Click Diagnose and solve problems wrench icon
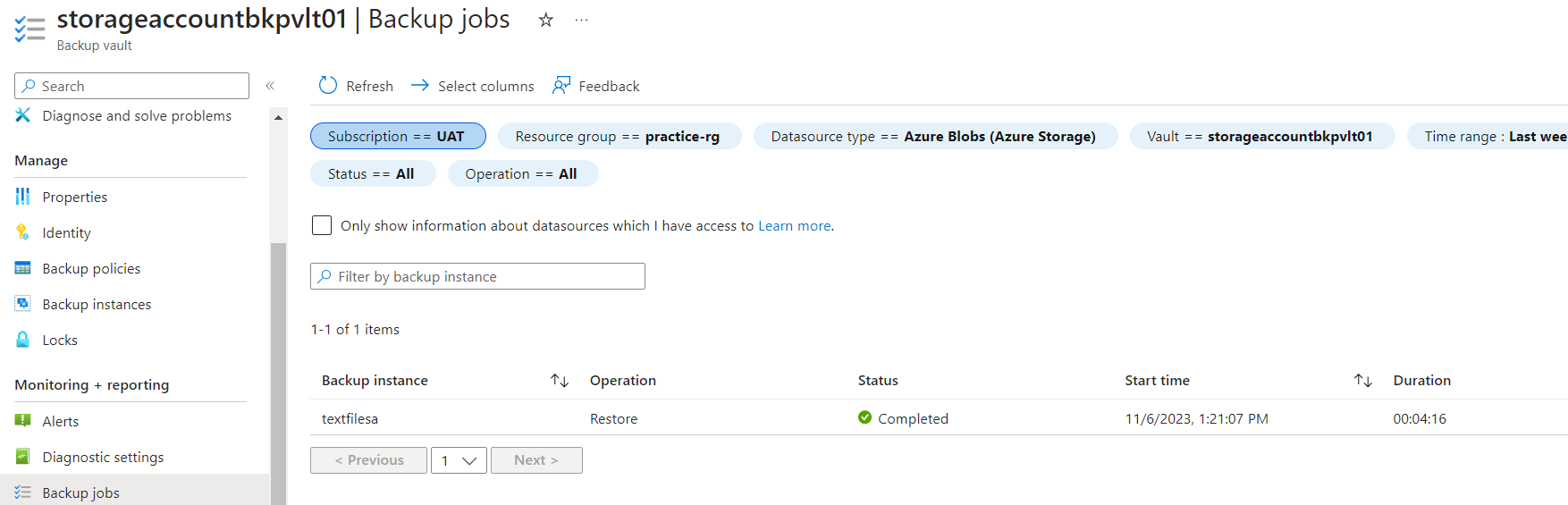 pyautogui.click(x=23, y=115)
